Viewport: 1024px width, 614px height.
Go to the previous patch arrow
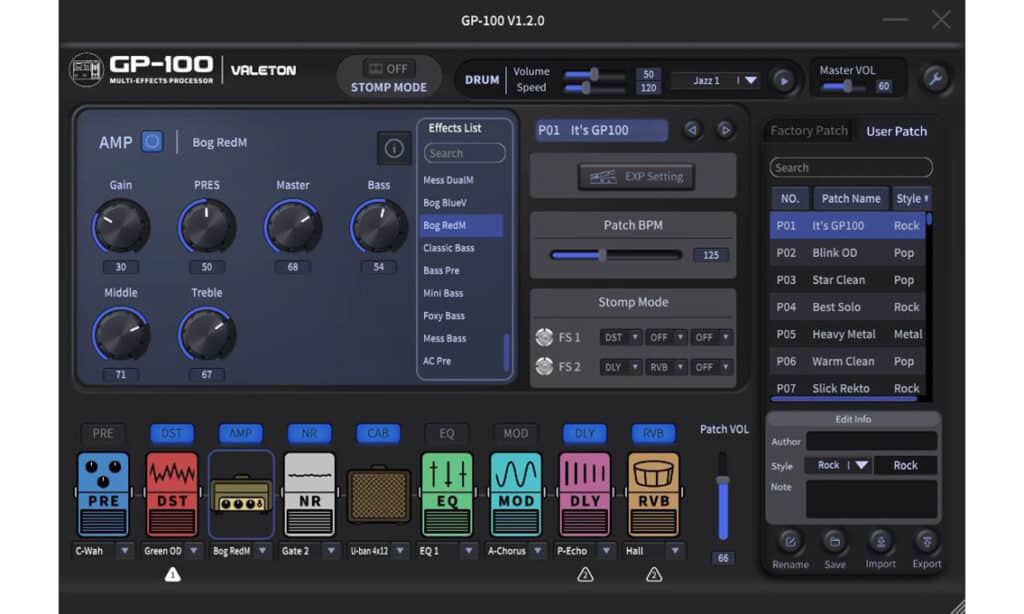[692, 129]
